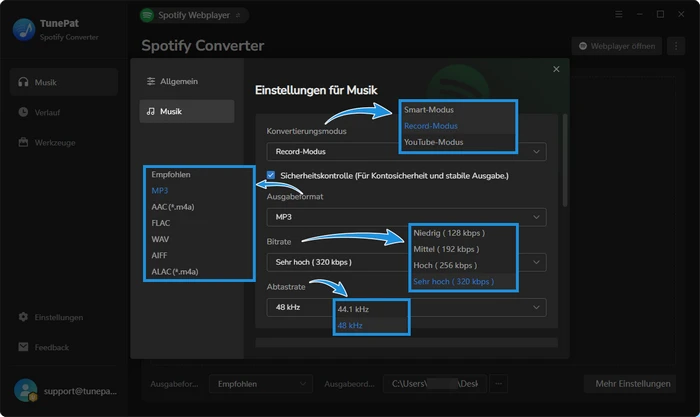Open the three-dot more options button
Image resolution: width=700 pixels, height=417 pixels.
click(676, 46)
